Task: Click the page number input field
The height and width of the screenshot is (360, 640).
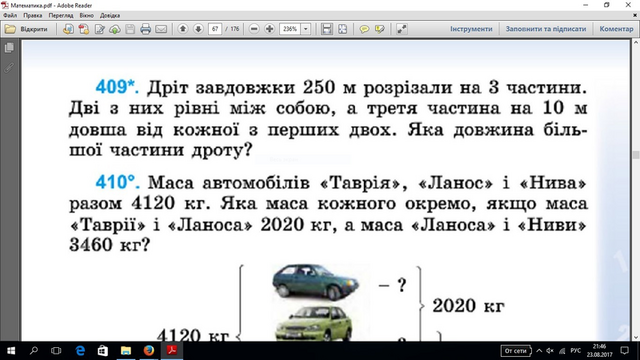Action: 215,29
